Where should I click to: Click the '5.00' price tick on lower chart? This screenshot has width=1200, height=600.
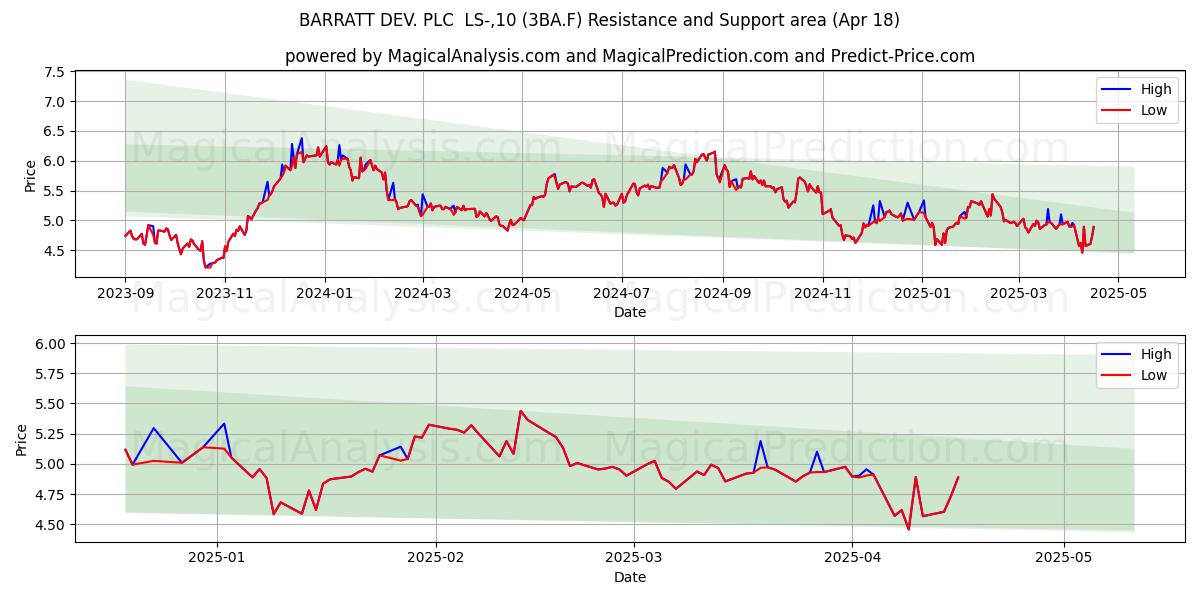pos(50,464)
